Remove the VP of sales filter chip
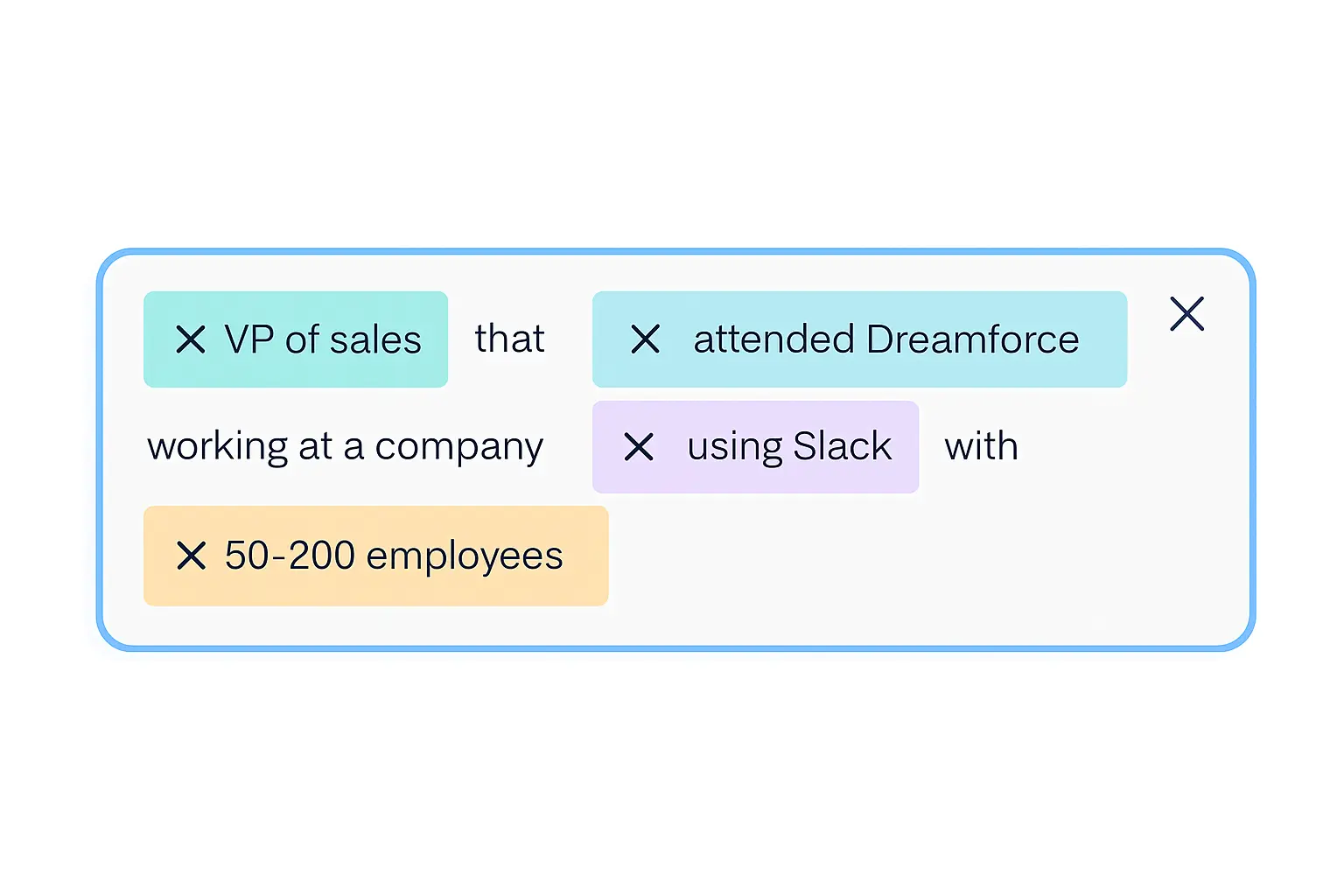 [191, 339]
